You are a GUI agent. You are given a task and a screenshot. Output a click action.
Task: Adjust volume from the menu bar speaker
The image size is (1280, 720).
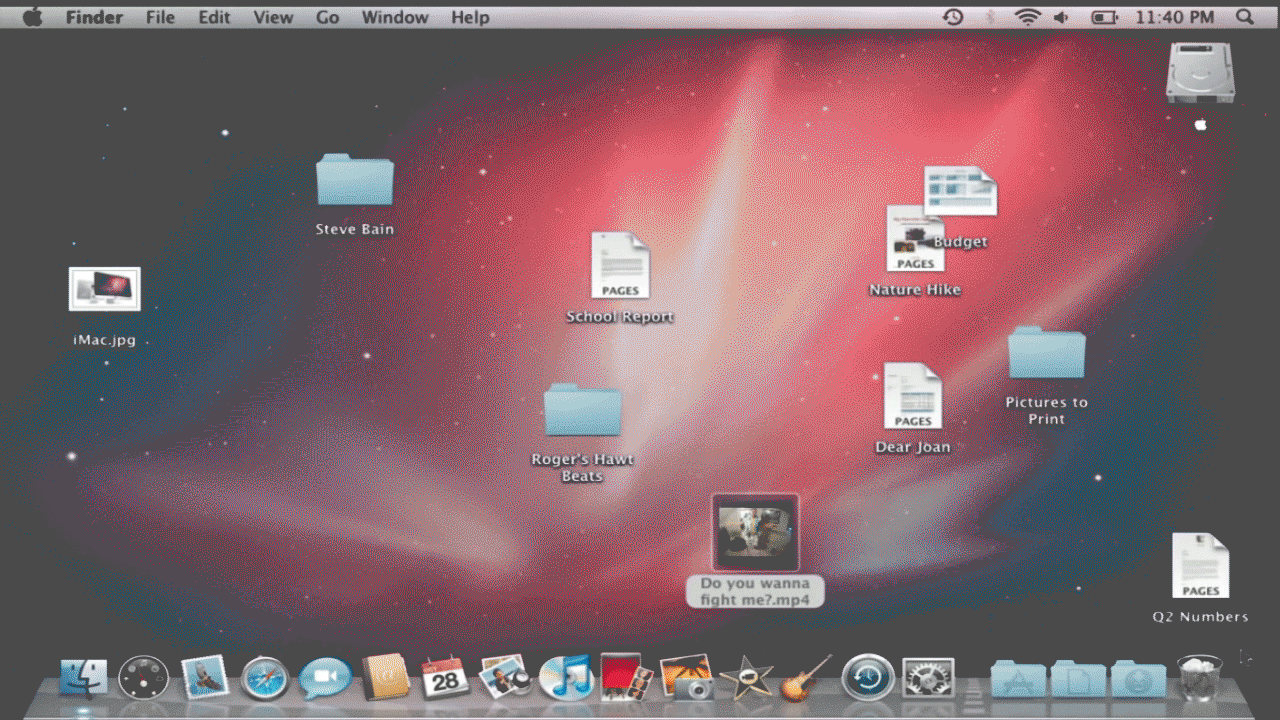pos(1060,17)
